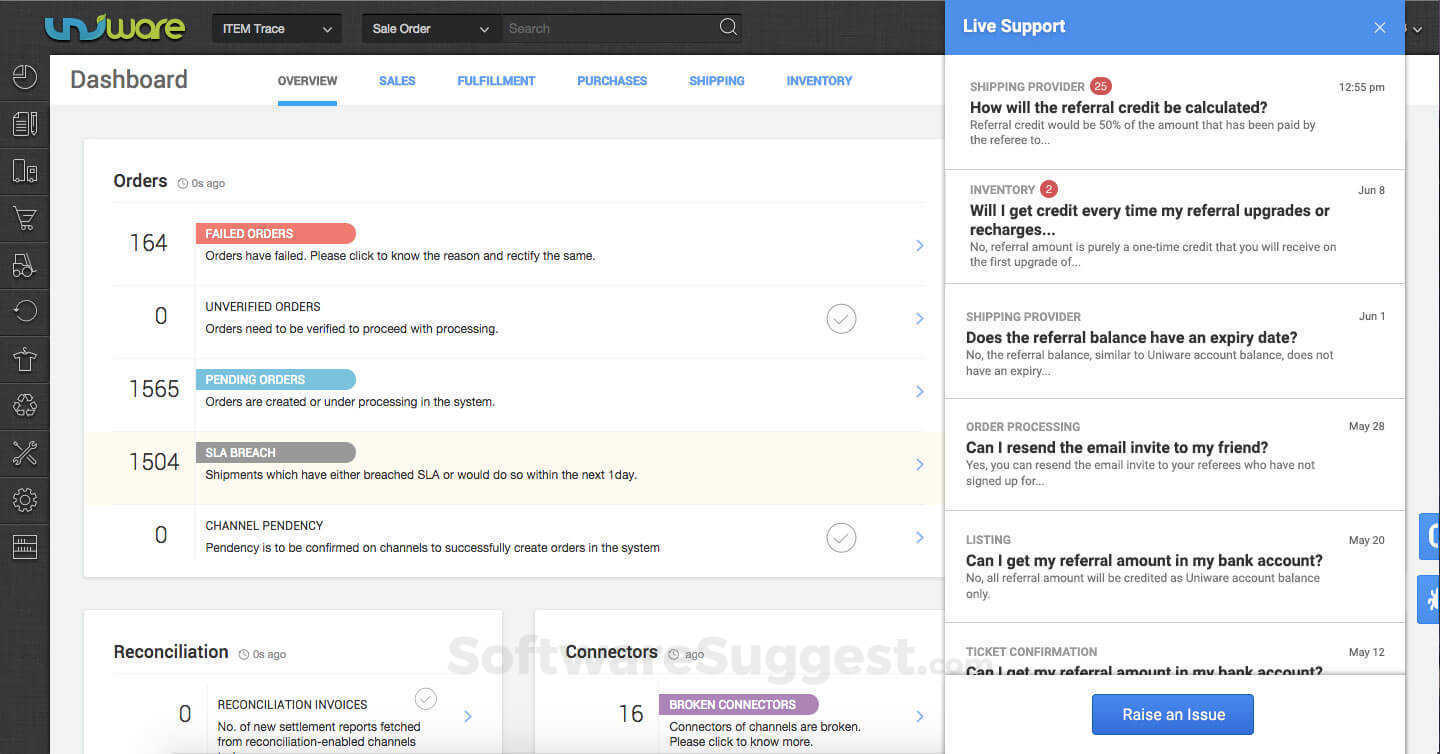
Task: Click the Search input field
Action: coord(610,29)
